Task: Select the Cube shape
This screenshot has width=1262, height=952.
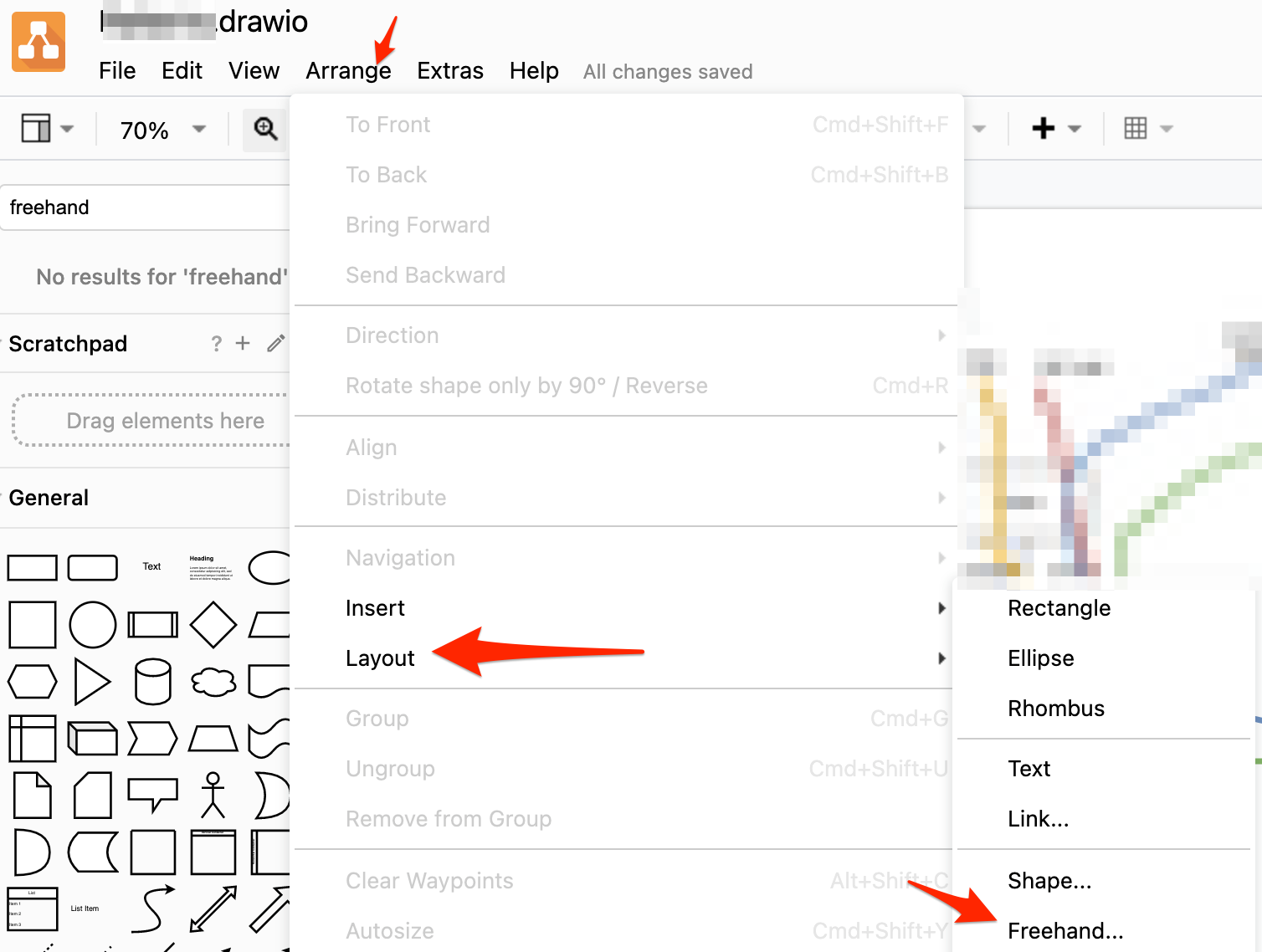Action: click(93, 739)
